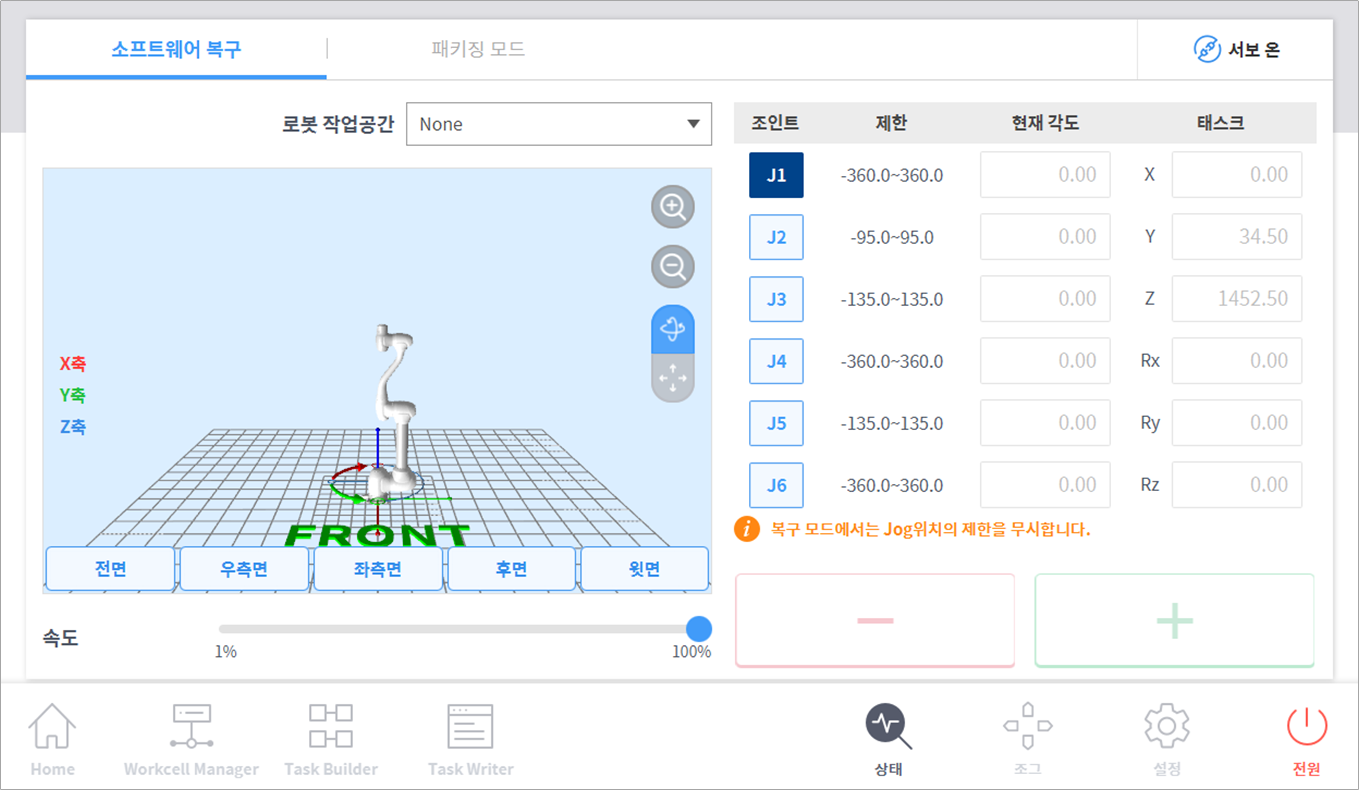1359x790 pixels.
Task: Show the 윗면 top view of the robot
Action: pos(644,568)
